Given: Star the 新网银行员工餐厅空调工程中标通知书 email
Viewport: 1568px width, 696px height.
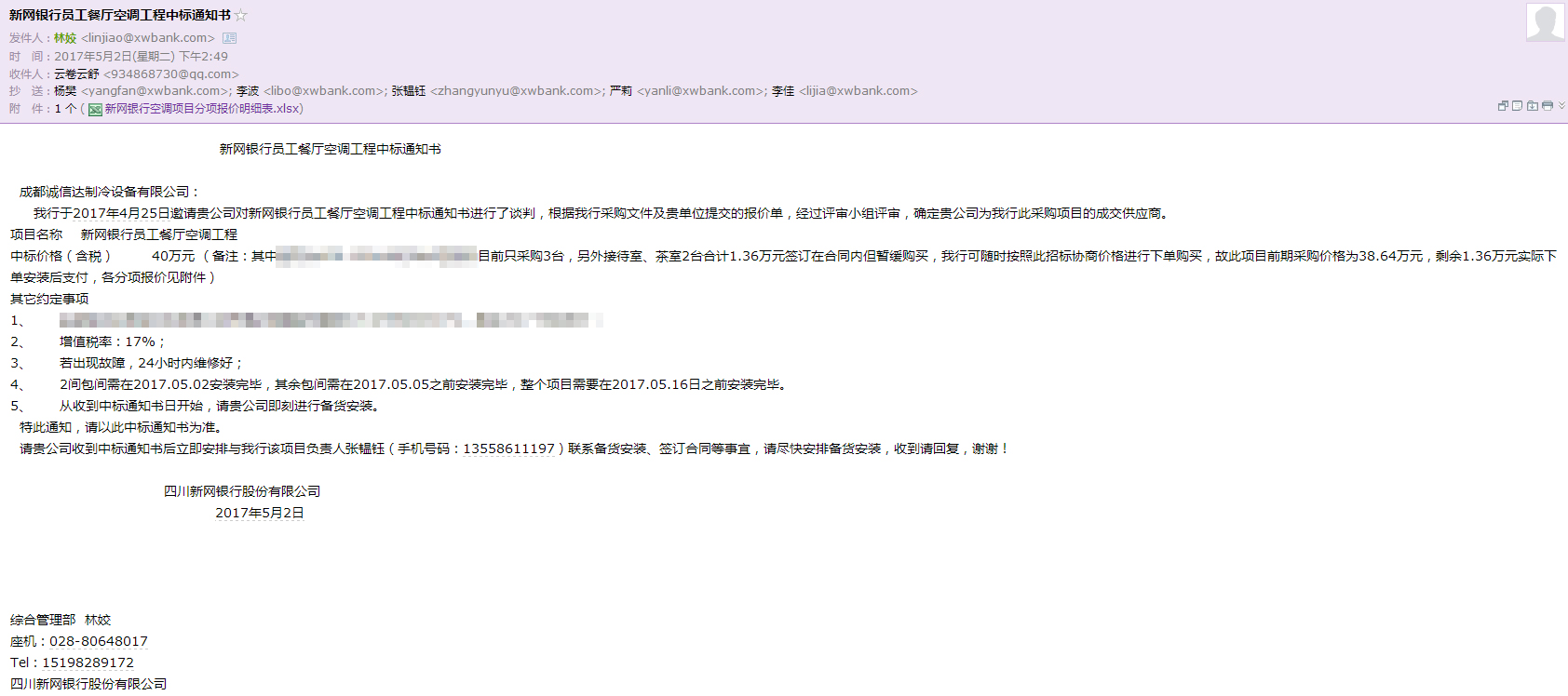Looking at the screenshot, I should point(241,15).
